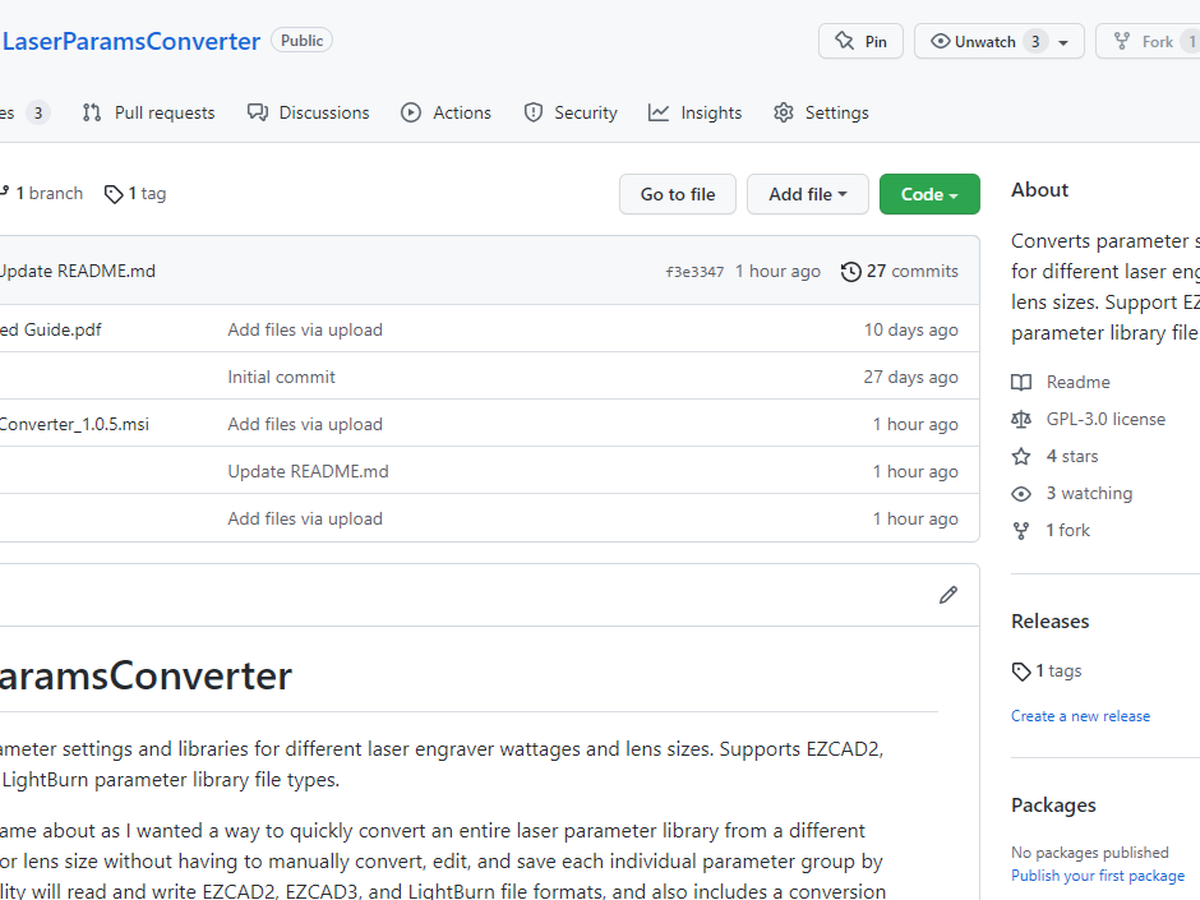The height and width of the screenshot is (900, 1200).
Task: Go to the Settings tab
Action: tap(821, 113)
